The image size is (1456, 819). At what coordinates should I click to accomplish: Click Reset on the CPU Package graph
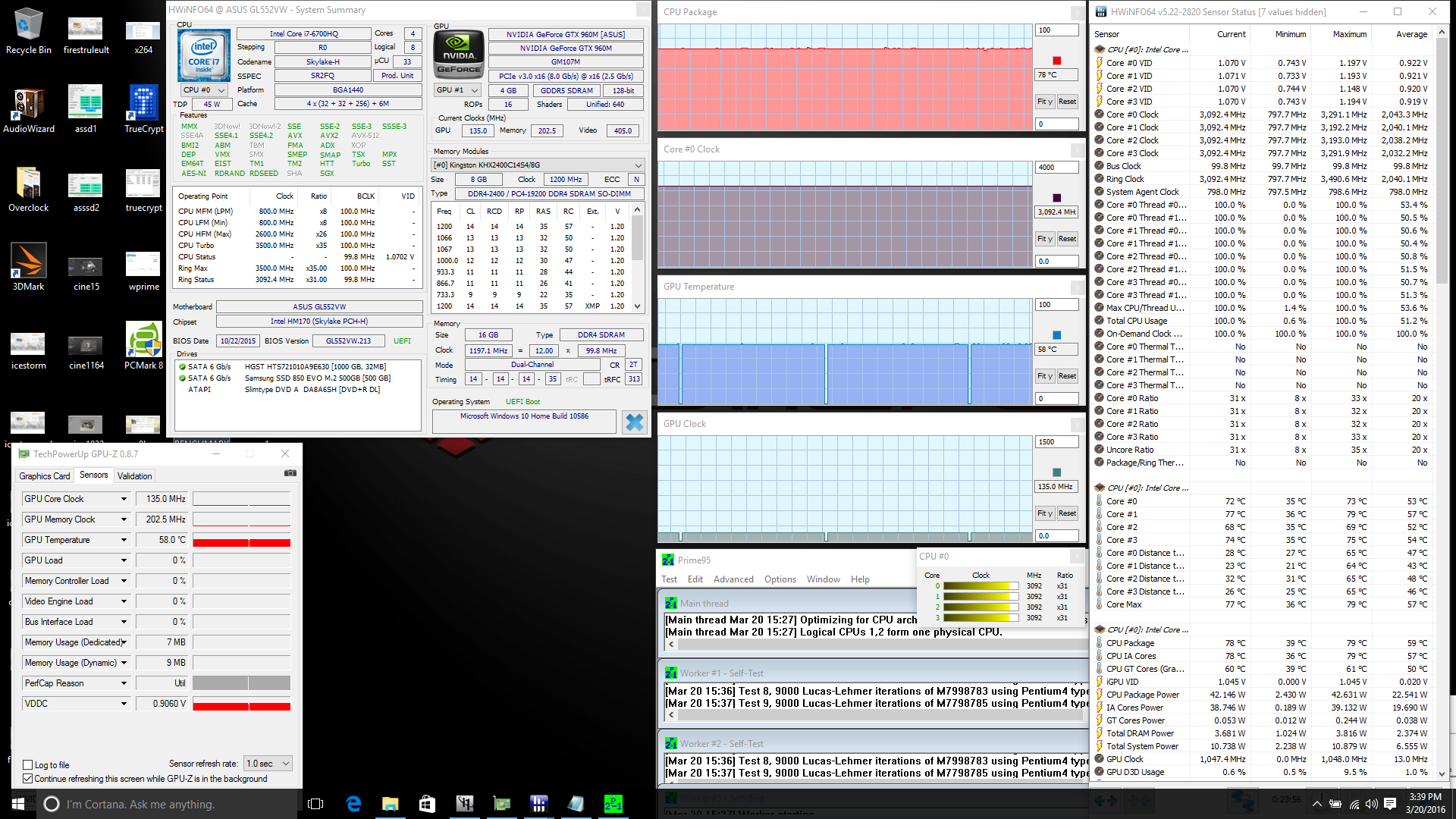point(1067,102)
